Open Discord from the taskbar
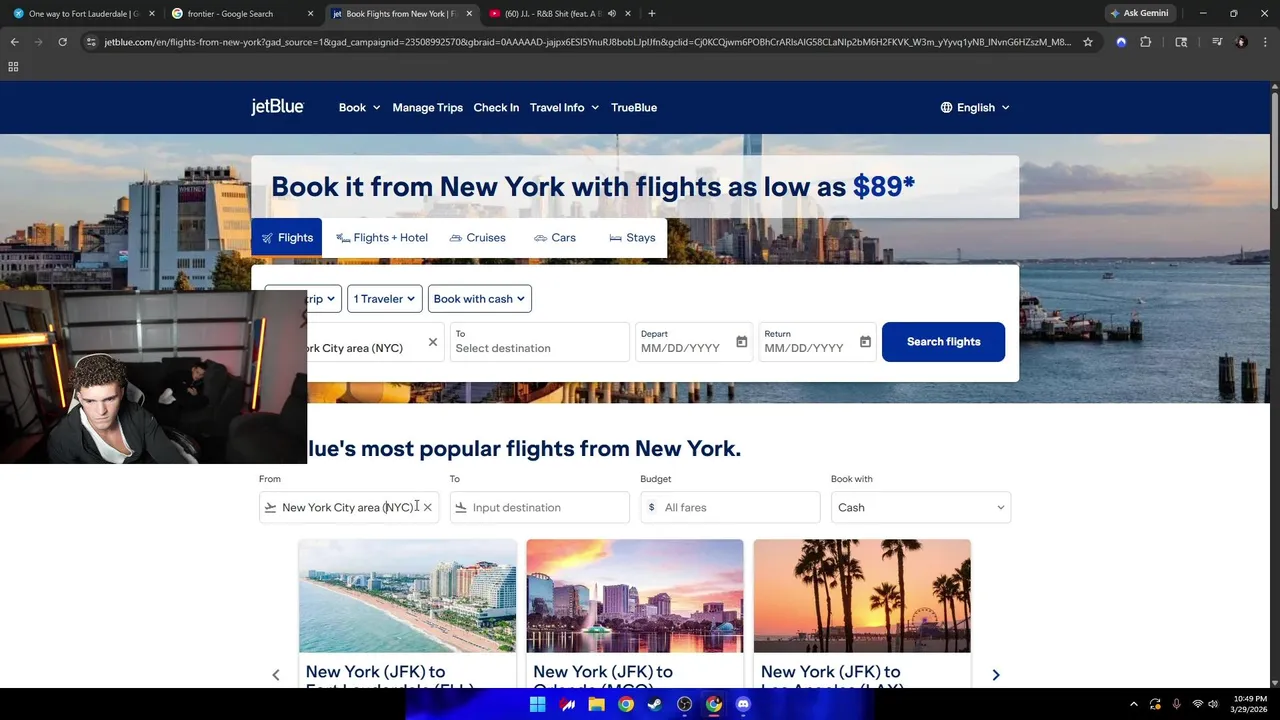 coord(743,704)
